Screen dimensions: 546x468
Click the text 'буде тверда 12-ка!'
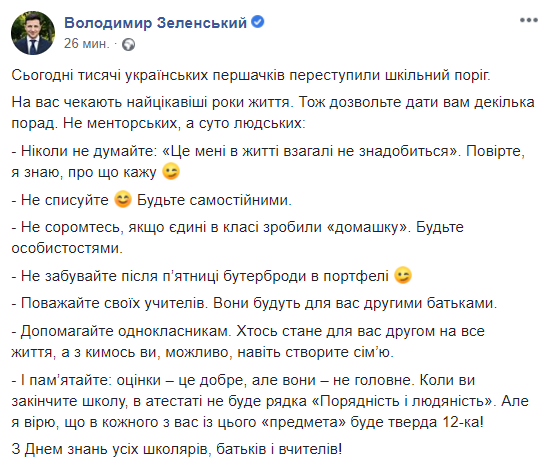[417, 422]
